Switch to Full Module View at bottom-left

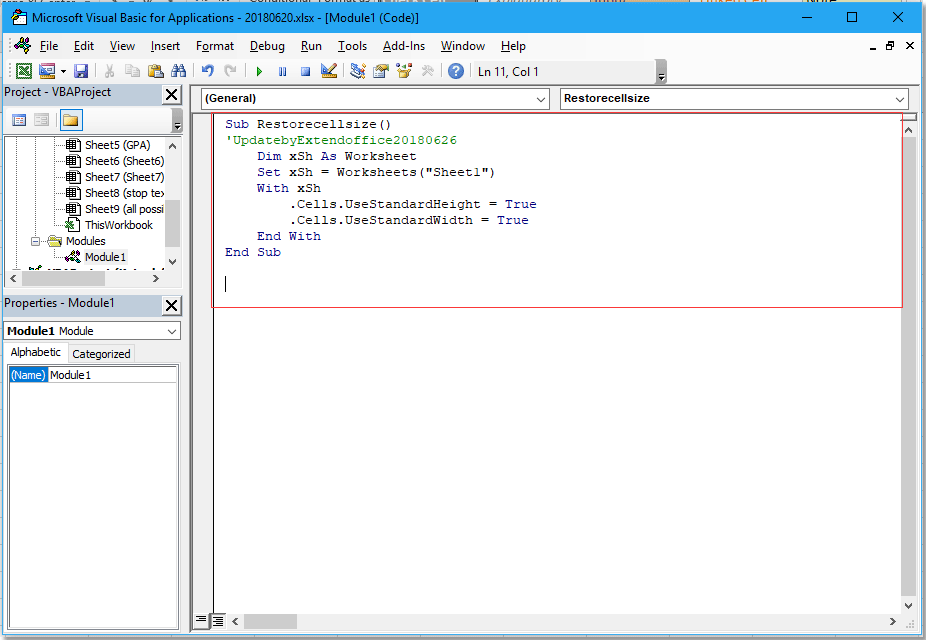(218, 620)
